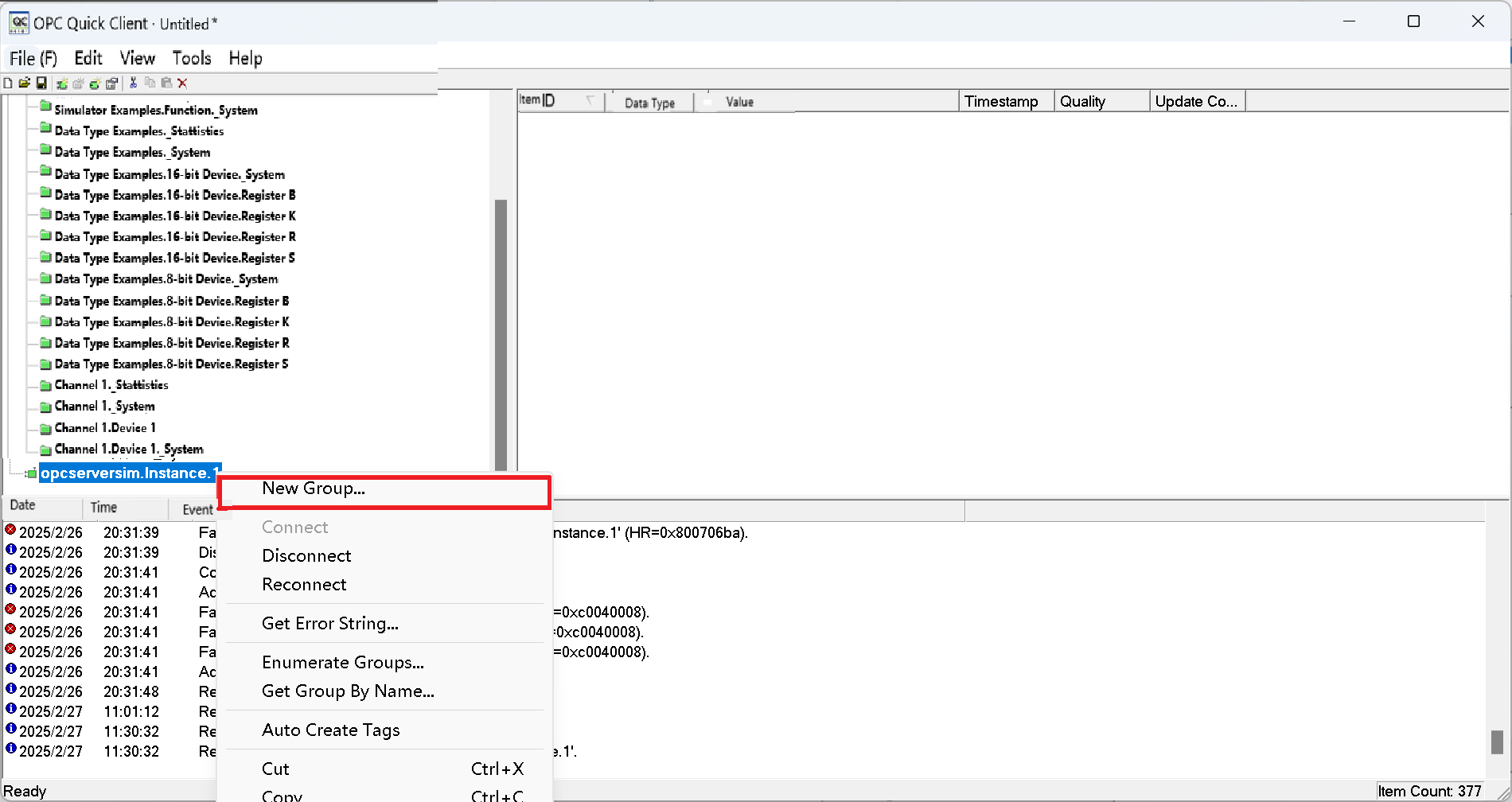Click the New Server Connection toolbar icon
The height and width of the screenshot is (802, 1512).
[62, 84]
